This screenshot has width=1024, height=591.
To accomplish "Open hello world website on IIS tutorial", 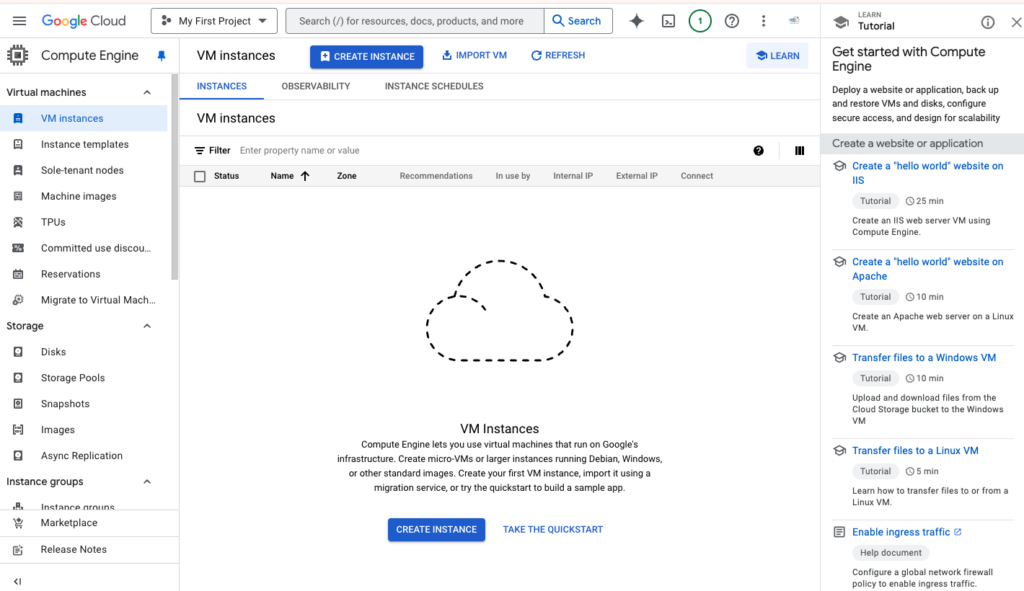I will click(x=927, y=173).
